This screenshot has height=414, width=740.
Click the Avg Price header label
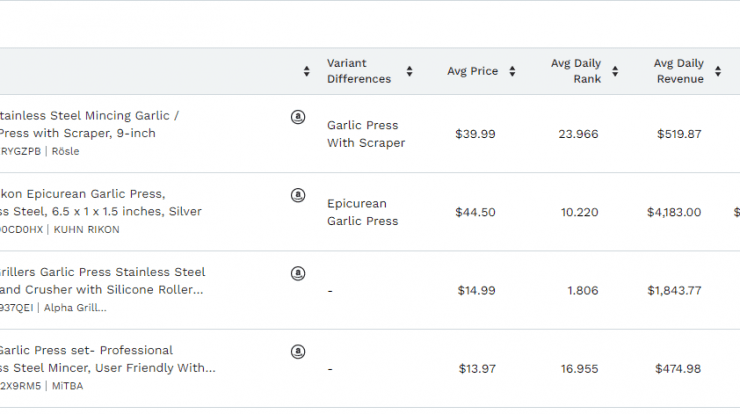[x=472, y=71]
